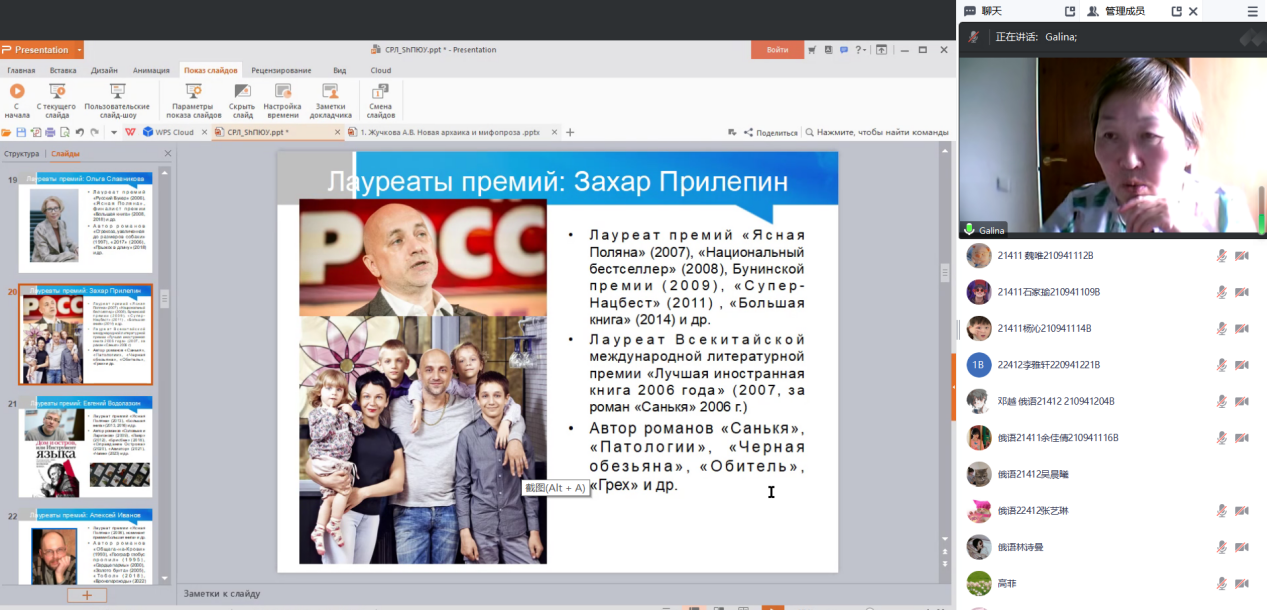This screenshot has height=610, width=1267.
Task: Toggle camera for participant 邓越
Action: click(1241, 401)
